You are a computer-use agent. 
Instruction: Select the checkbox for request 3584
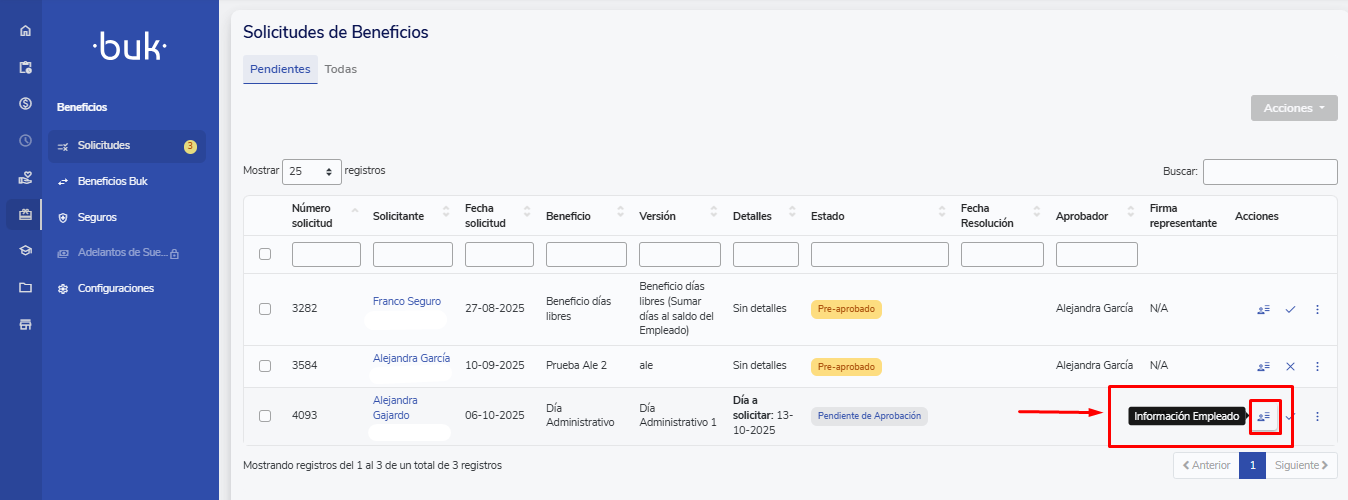pyautogui.click(x=265, y=366)
